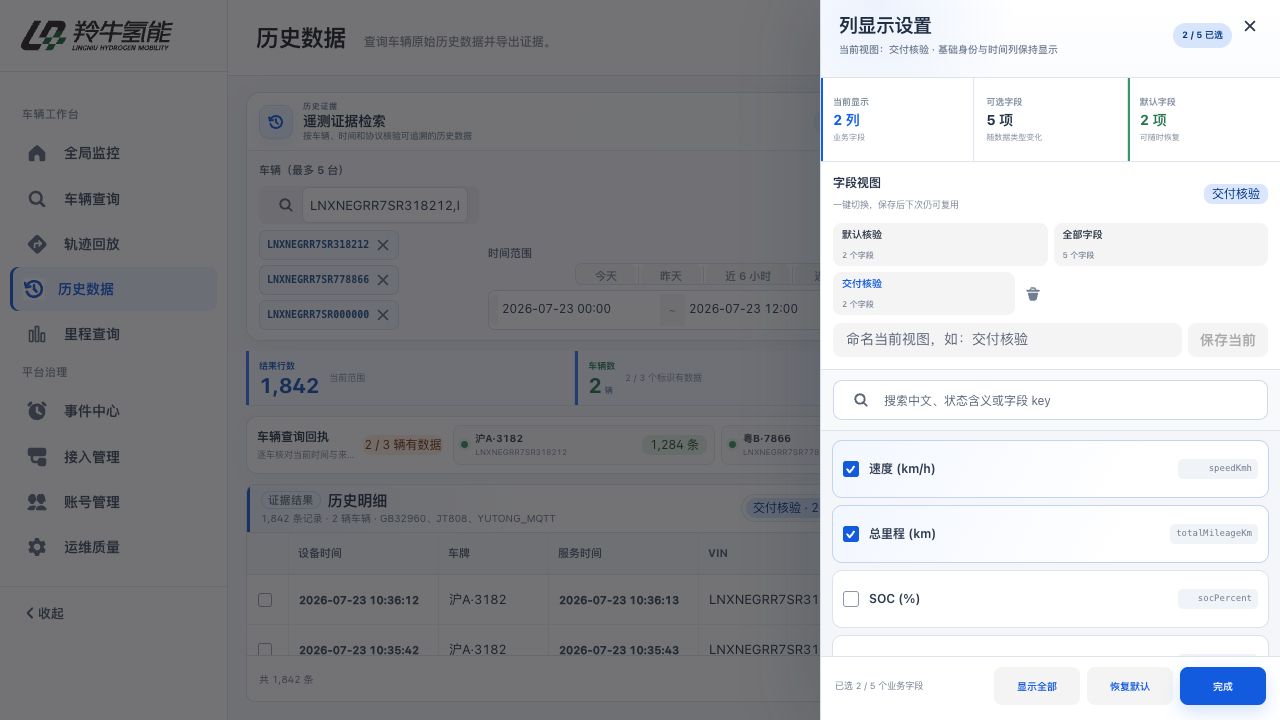Open 事件中心 in the sidebar

tap(113, 411)
